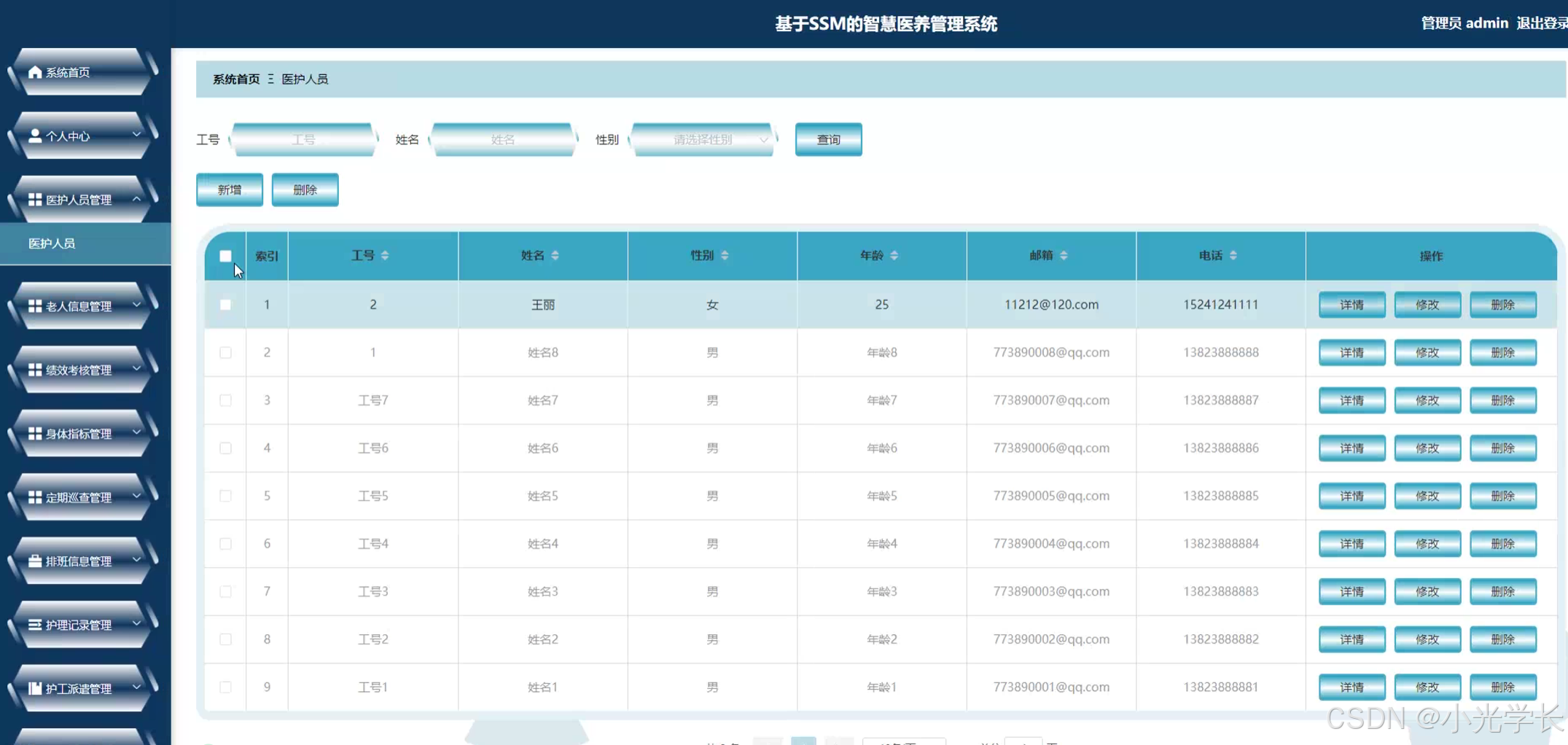This screenshot has height=745, width=1568.
Task: Open 个人中心 via its person icon
Action: point(34,136)
